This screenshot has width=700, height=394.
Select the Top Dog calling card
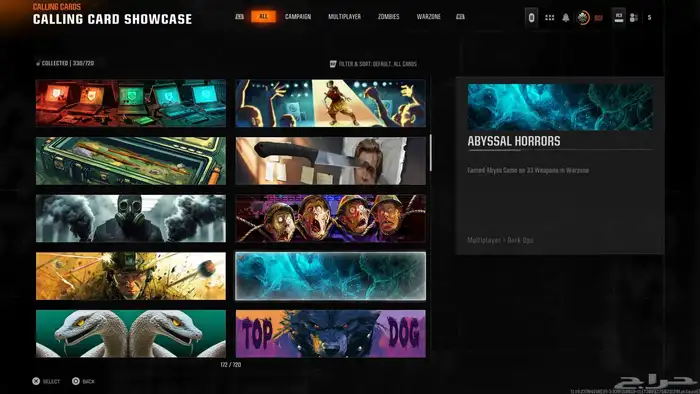click(330, 334)
